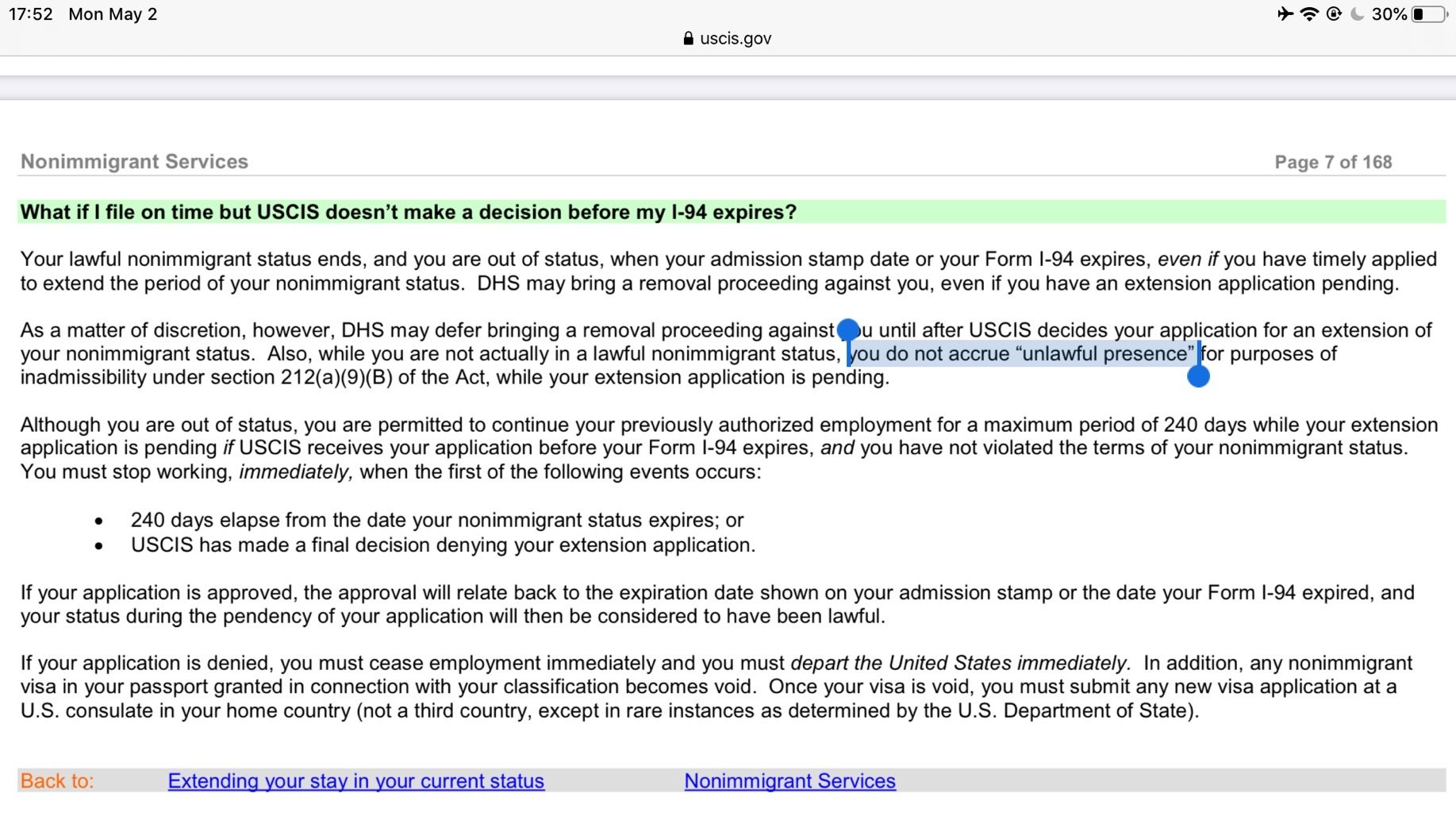
Task: Tap the airplane mode status icon
Action: pos(1285,13)
